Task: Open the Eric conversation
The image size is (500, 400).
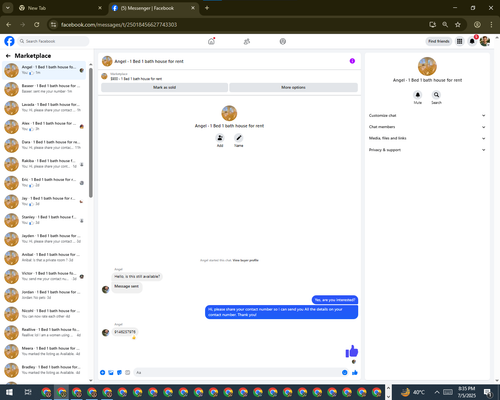Action: point(44,182)
